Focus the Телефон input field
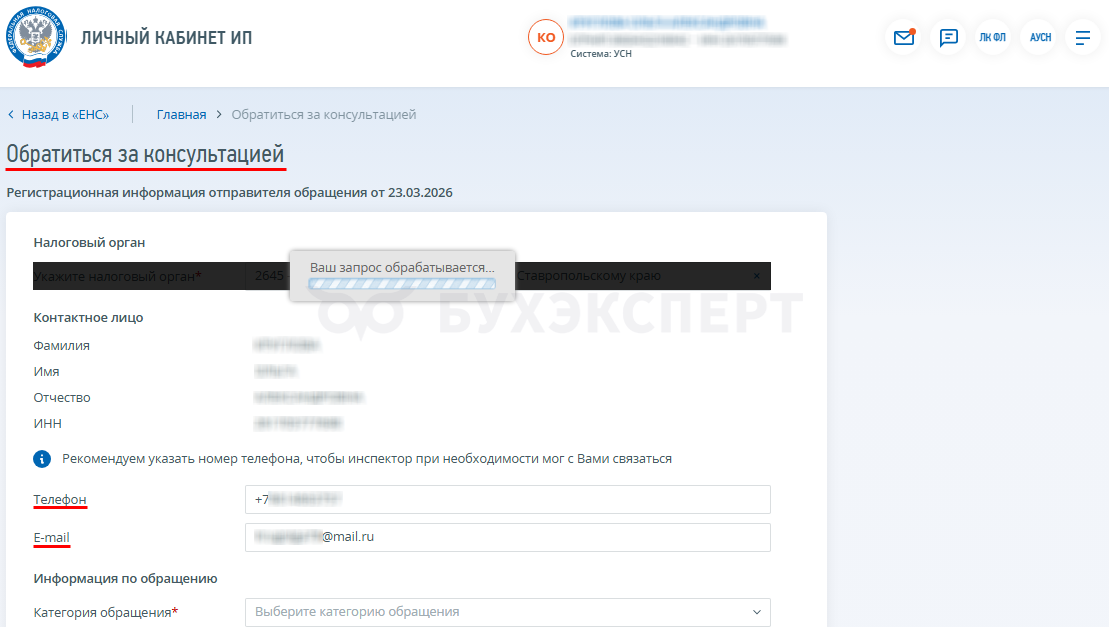This screenshot has width=1109, height=629. (x=508, y=500)
